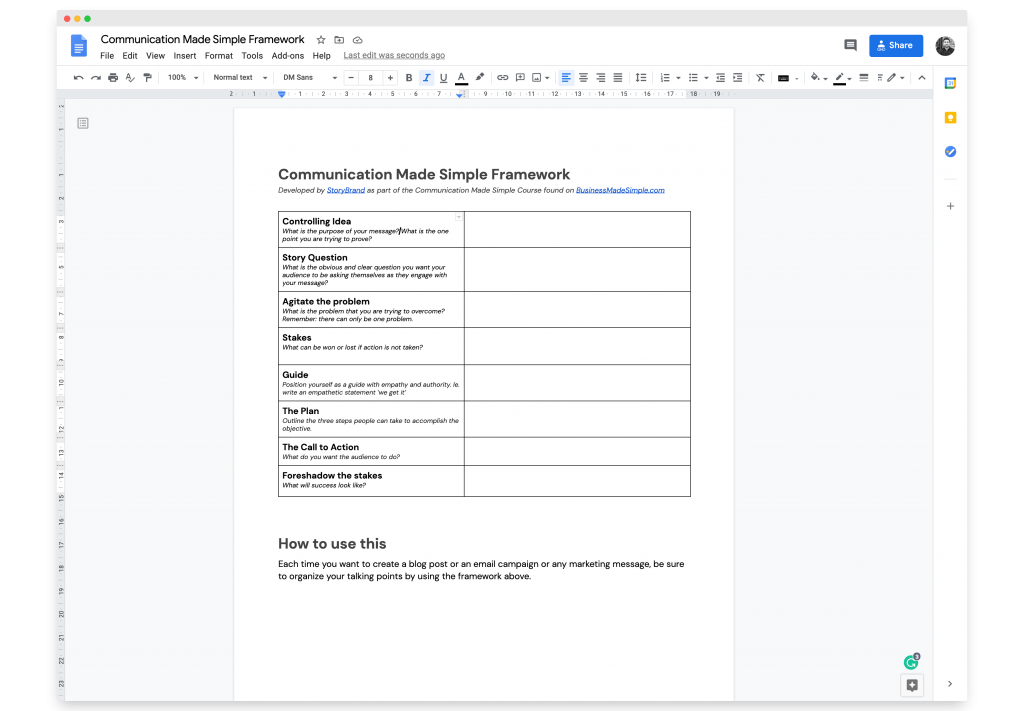Open Google Tasks in the side panel

950,151
